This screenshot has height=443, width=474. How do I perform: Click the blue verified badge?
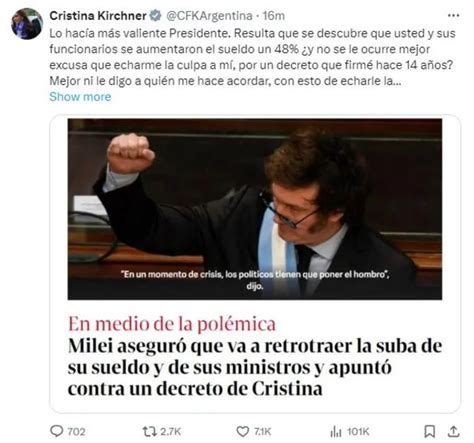(x=155, y=15)
